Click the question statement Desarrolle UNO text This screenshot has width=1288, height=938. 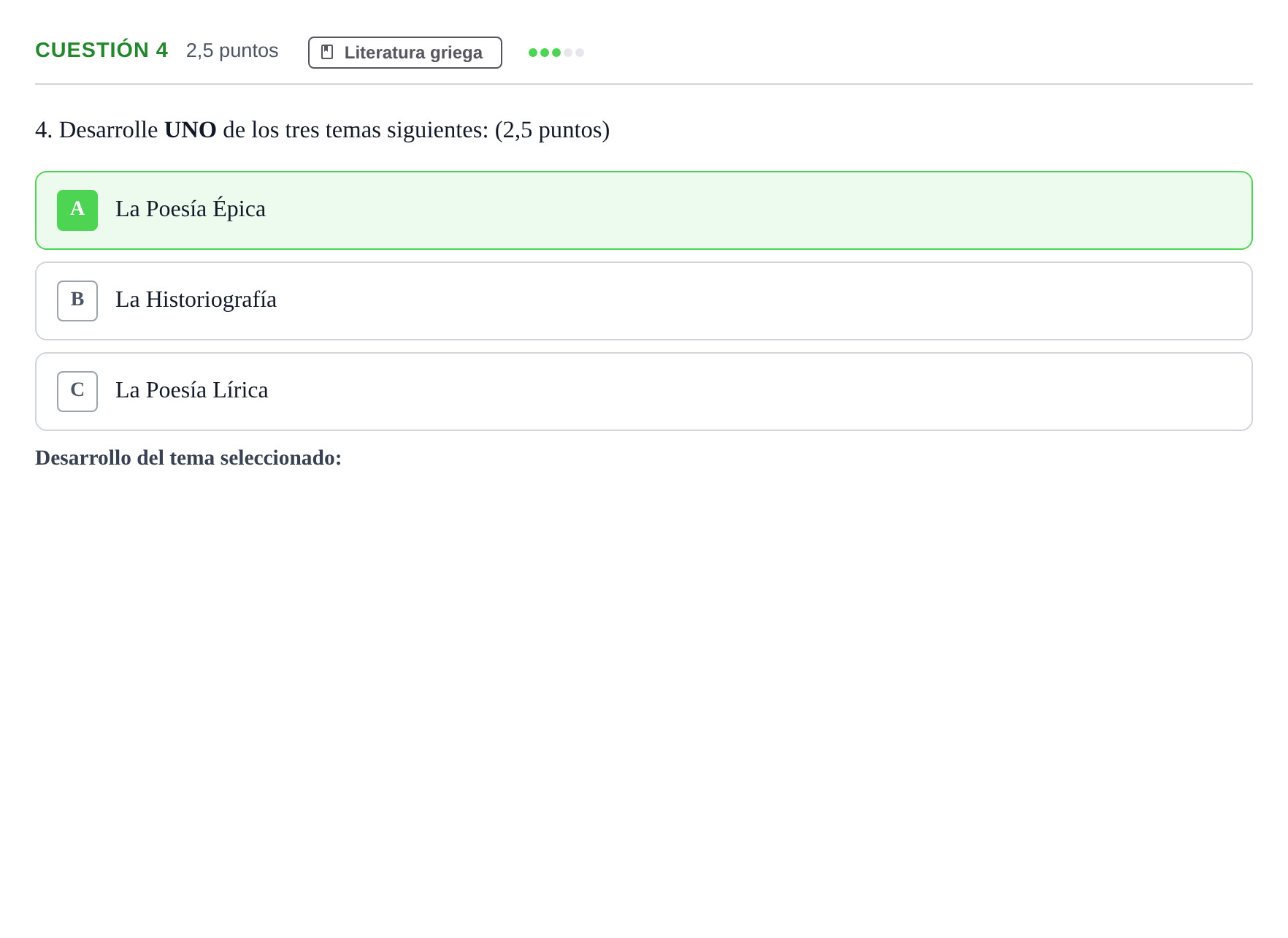[322, 130]
